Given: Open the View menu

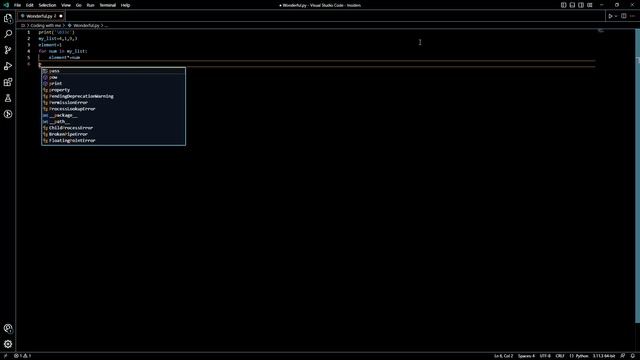Looking at the screenshot, I should coord(66,5).
